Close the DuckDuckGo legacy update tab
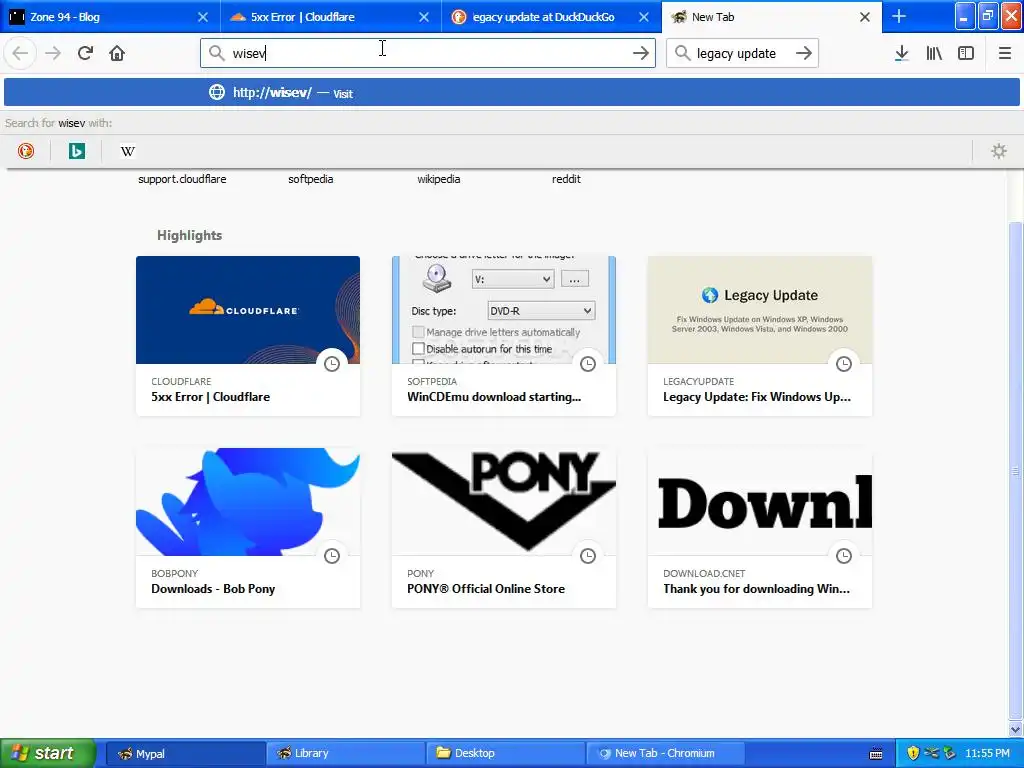 (x=644, y=17)
